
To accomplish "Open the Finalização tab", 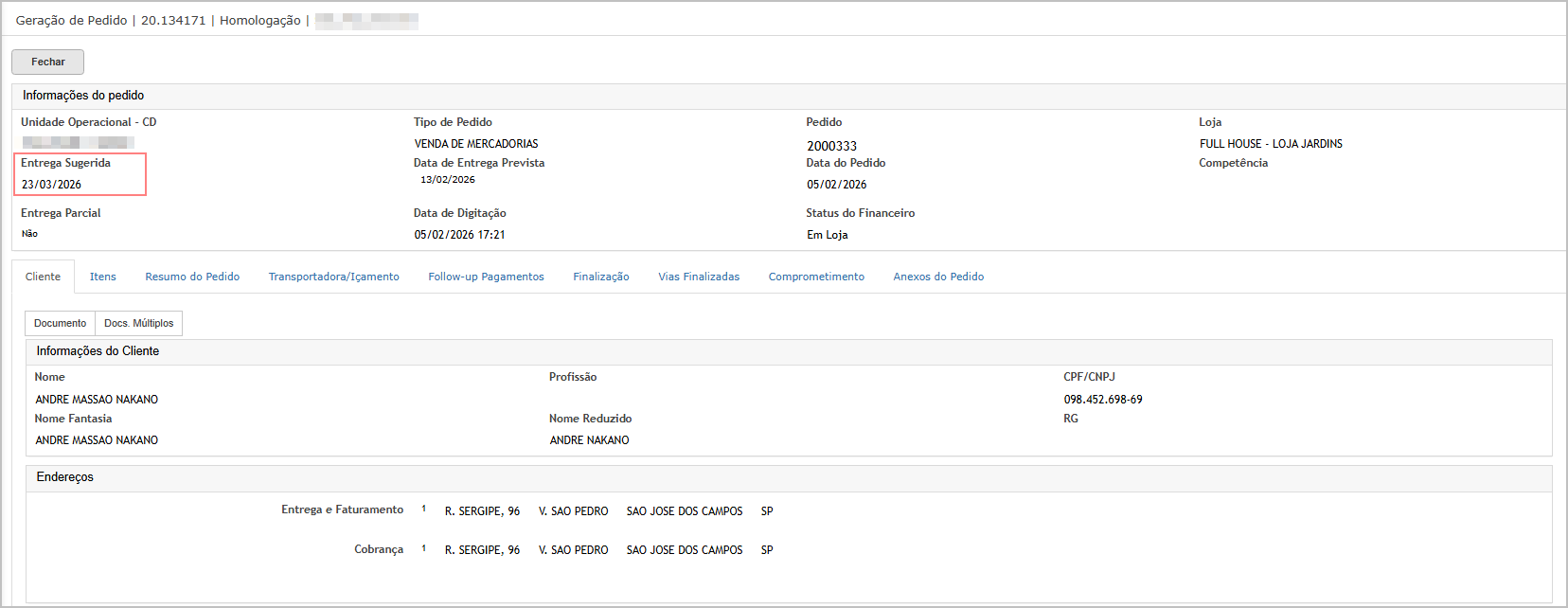I will point(600,277).
